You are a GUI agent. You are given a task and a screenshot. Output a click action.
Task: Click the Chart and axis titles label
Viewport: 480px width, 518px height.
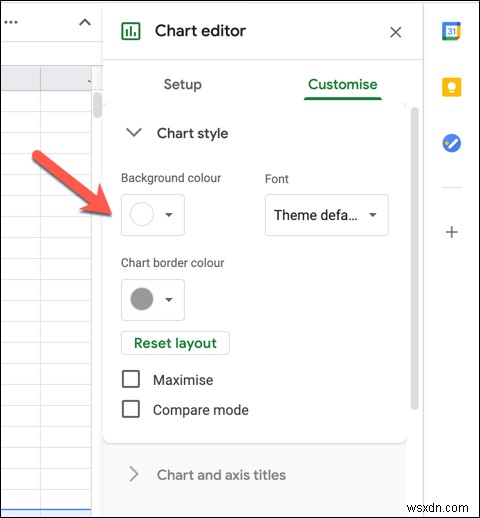coord(221,475)
